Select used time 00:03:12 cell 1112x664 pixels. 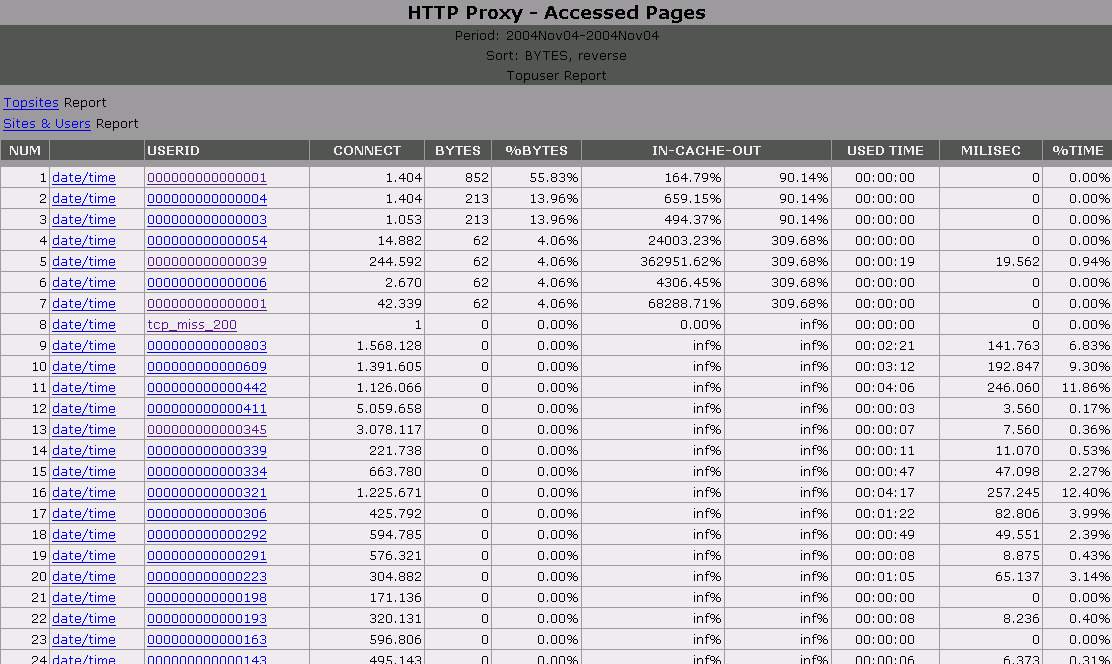tap(885, 367)
